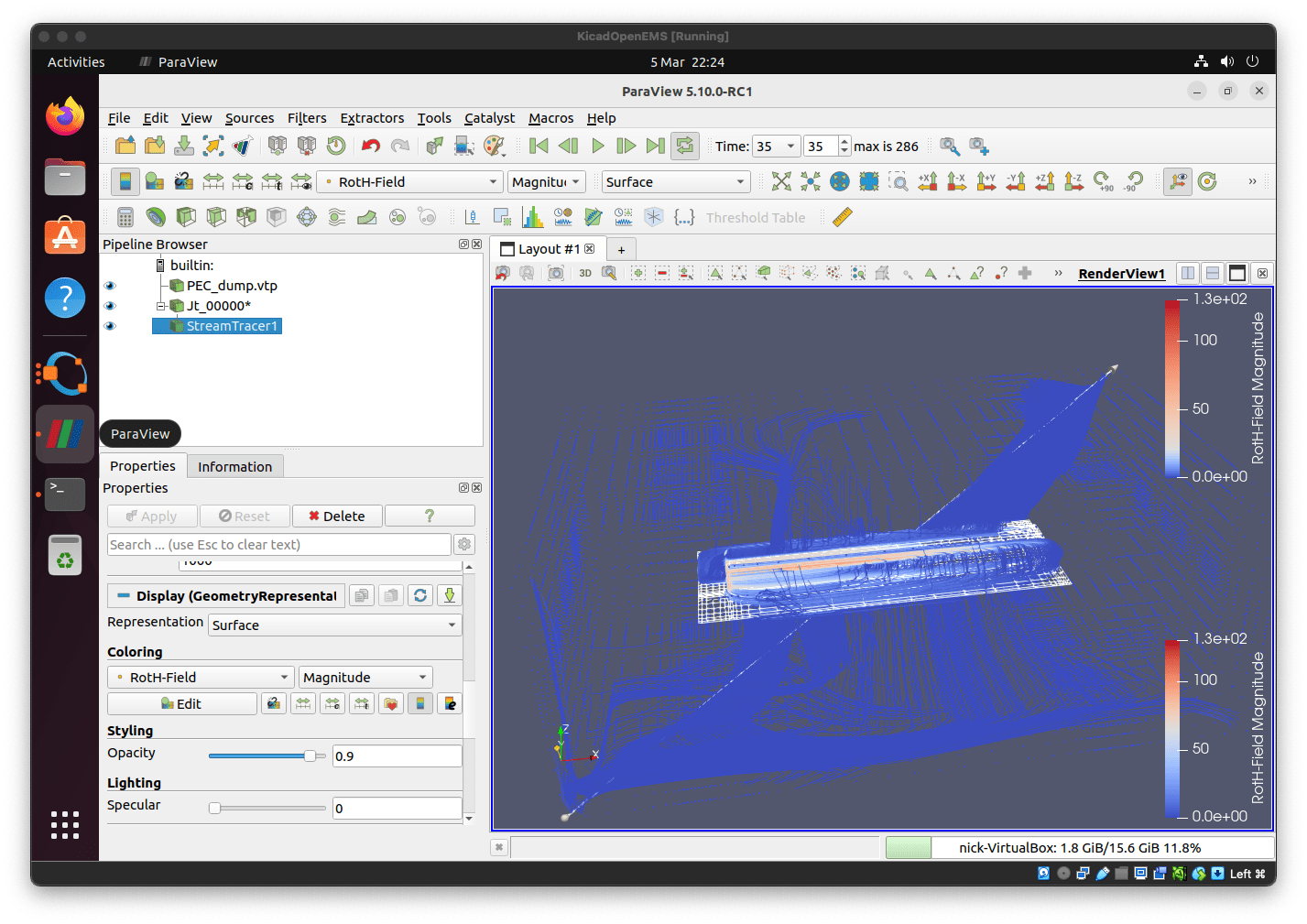This screenshot has height=924, width=1307.
Task: Open the Catalyst menu
Action: (x=489, y=118)
